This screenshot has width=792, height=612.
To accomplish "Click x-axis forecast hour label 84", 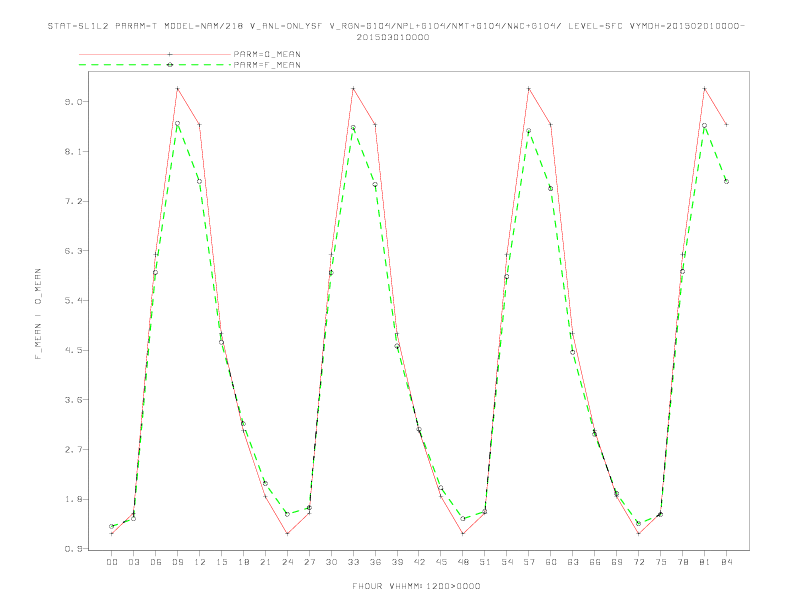I will tap(726, 562).
